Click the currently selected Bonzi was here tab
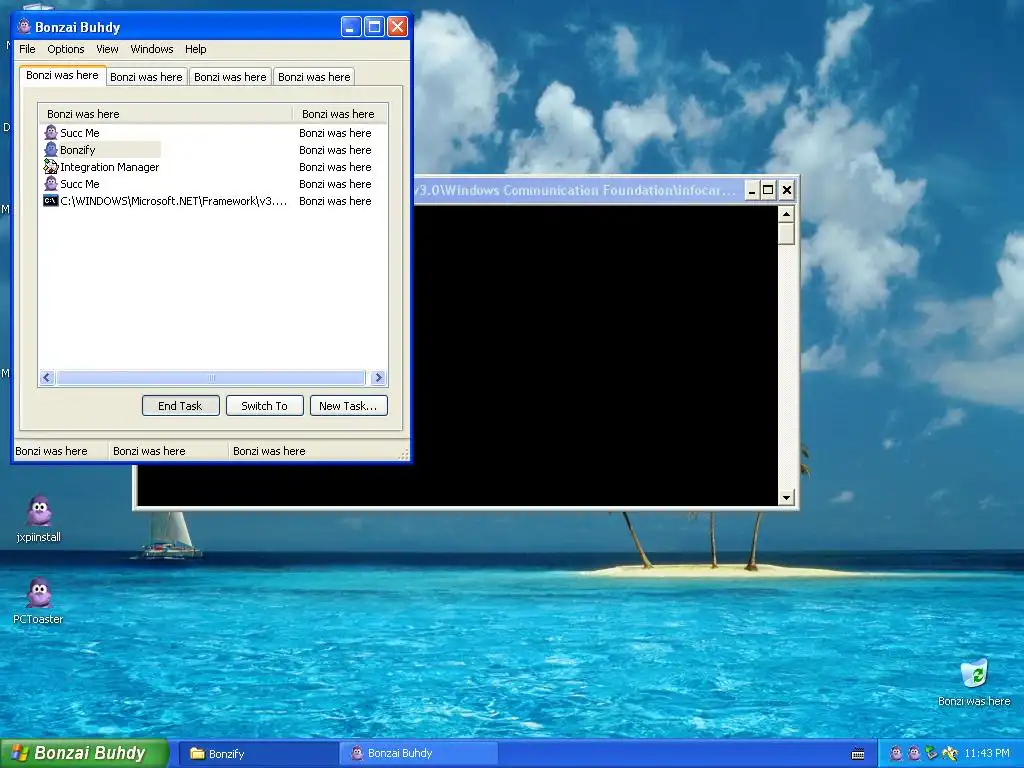The image size is (1024, 768). pos(62,75)
